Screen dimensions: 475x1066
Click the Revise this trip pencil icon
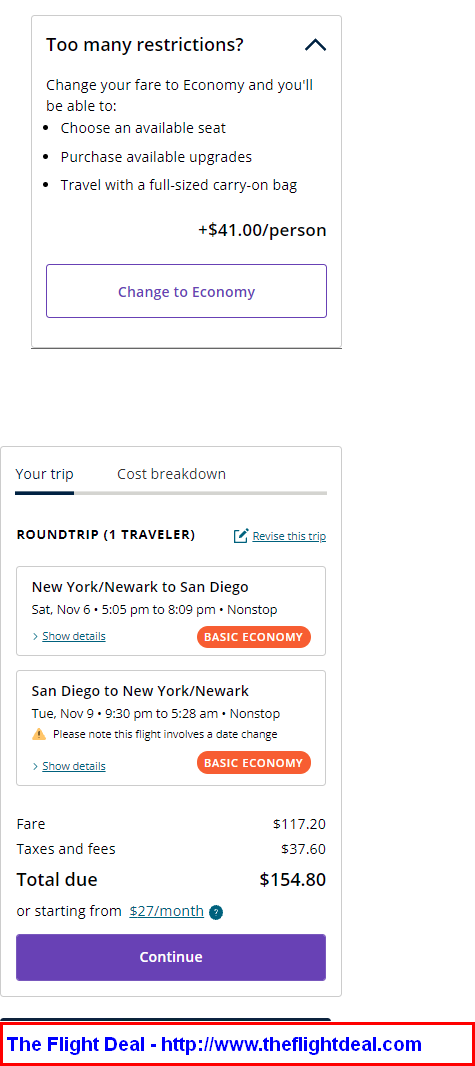(241, 536)
